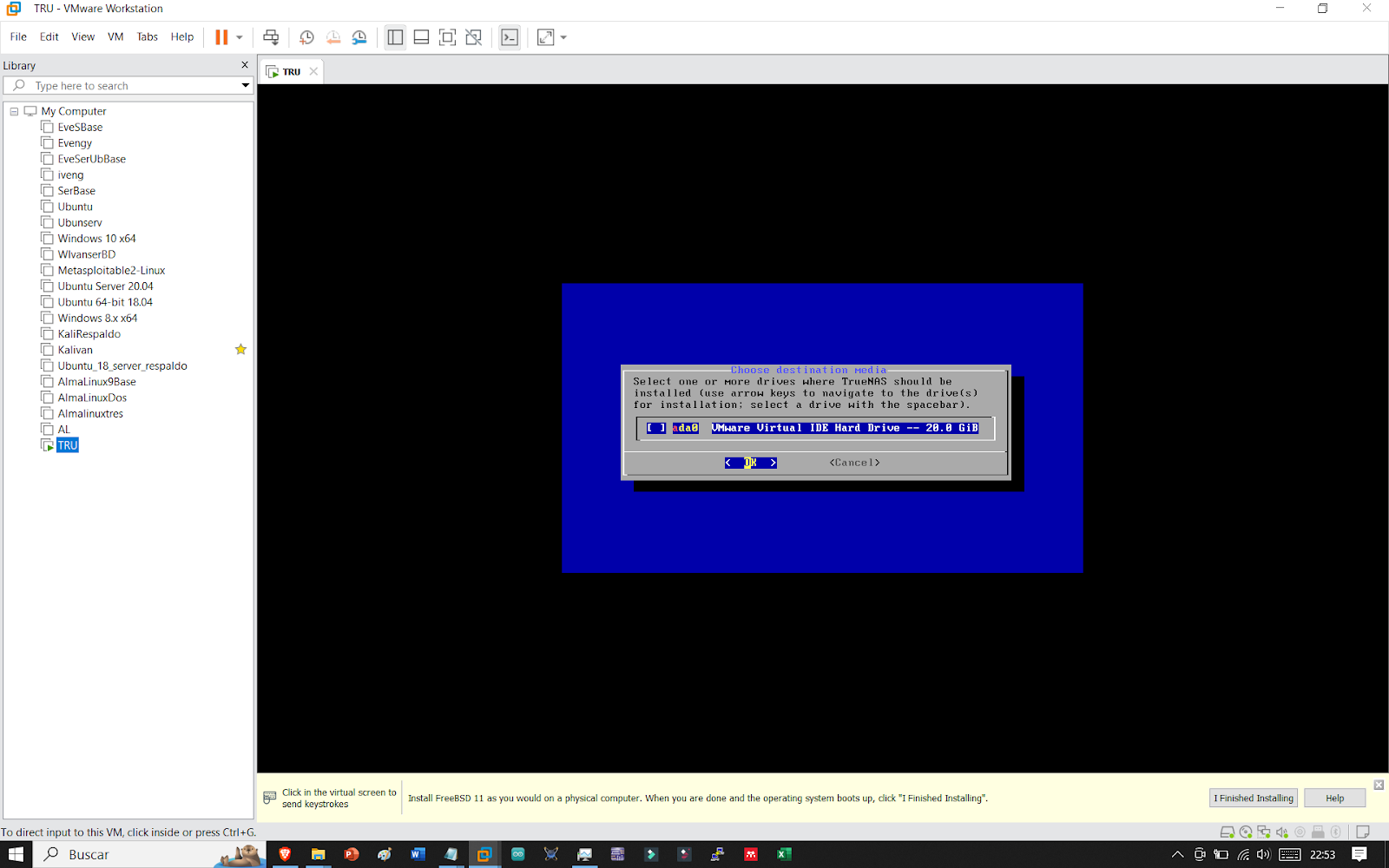Select the TRU VM in library
Image resolution: width=1389 pixels, height=868 pixels.
(68, 445)
